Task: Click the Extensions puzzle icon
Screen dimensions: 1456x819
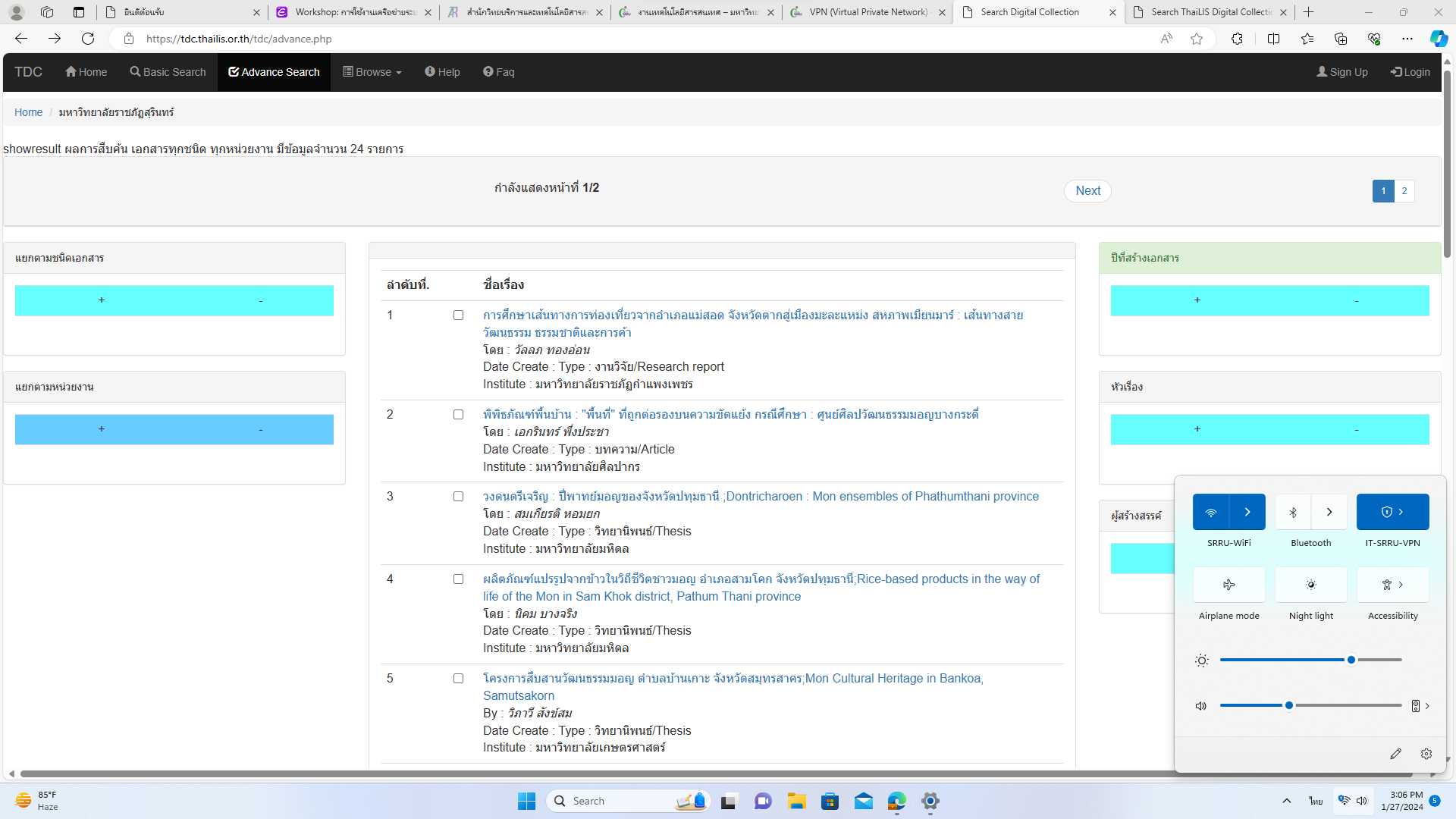Action: (x=1237, y=39)
